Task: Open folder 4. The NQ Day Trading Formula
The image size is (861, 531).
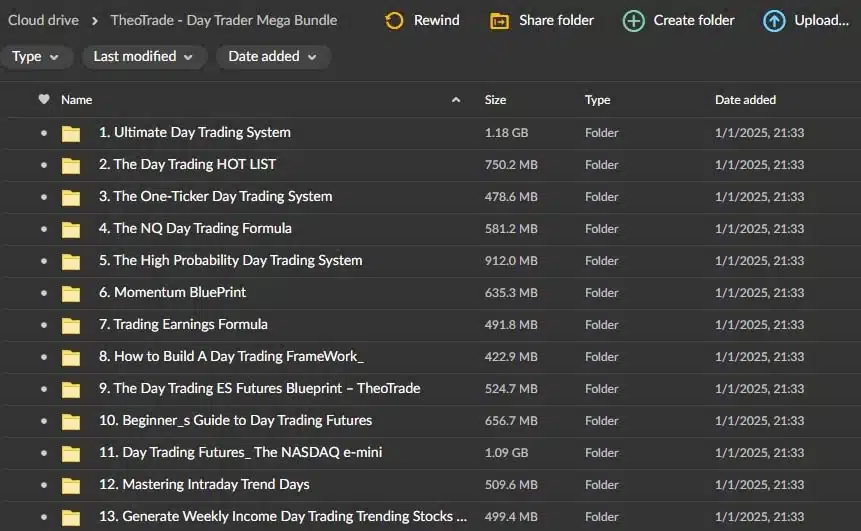Action: coord(195,228)
